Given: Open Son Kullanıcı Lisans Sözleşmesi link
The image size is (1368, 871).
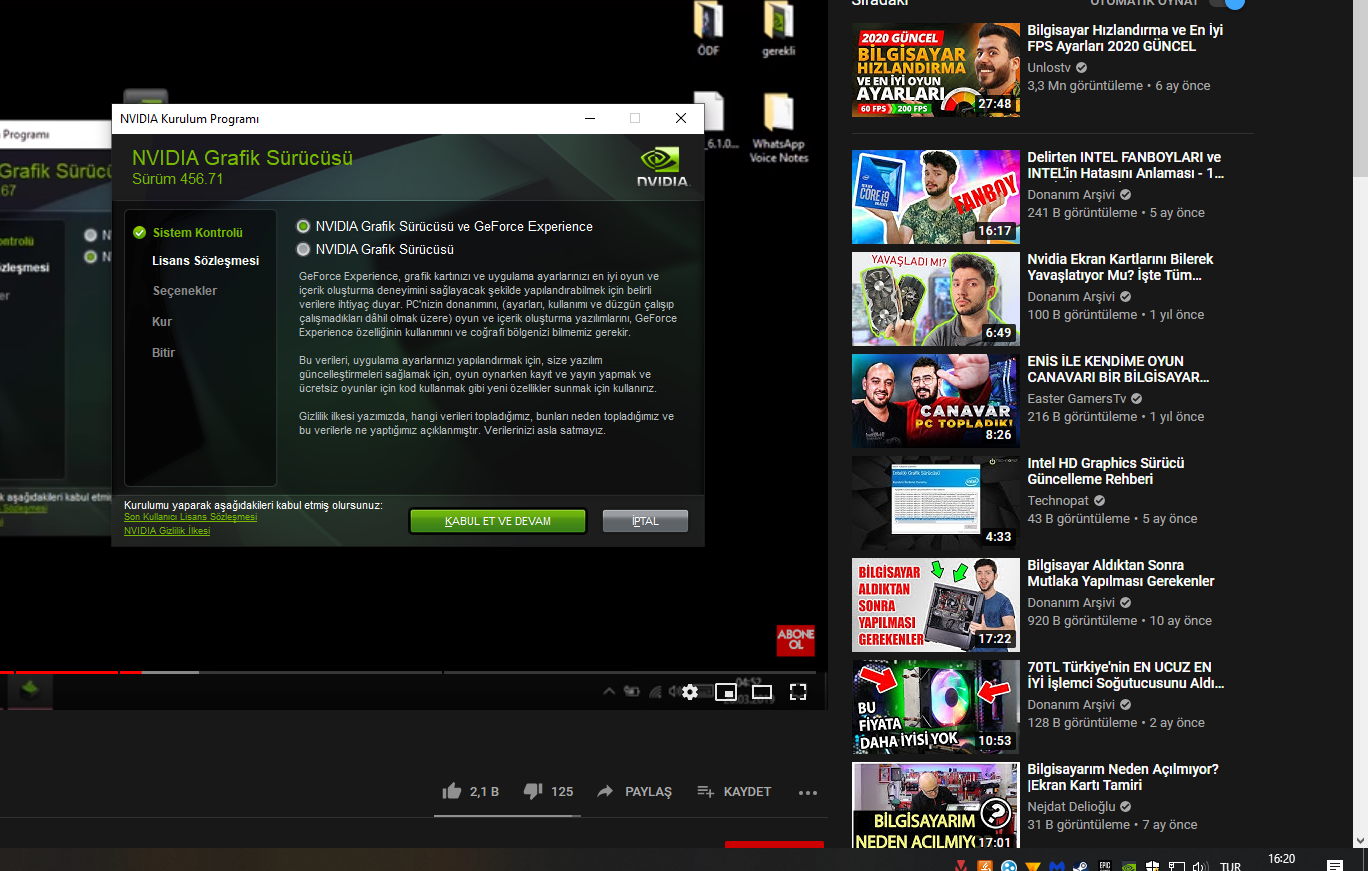Looking at the screenshot, I should (x=190, y=517).
